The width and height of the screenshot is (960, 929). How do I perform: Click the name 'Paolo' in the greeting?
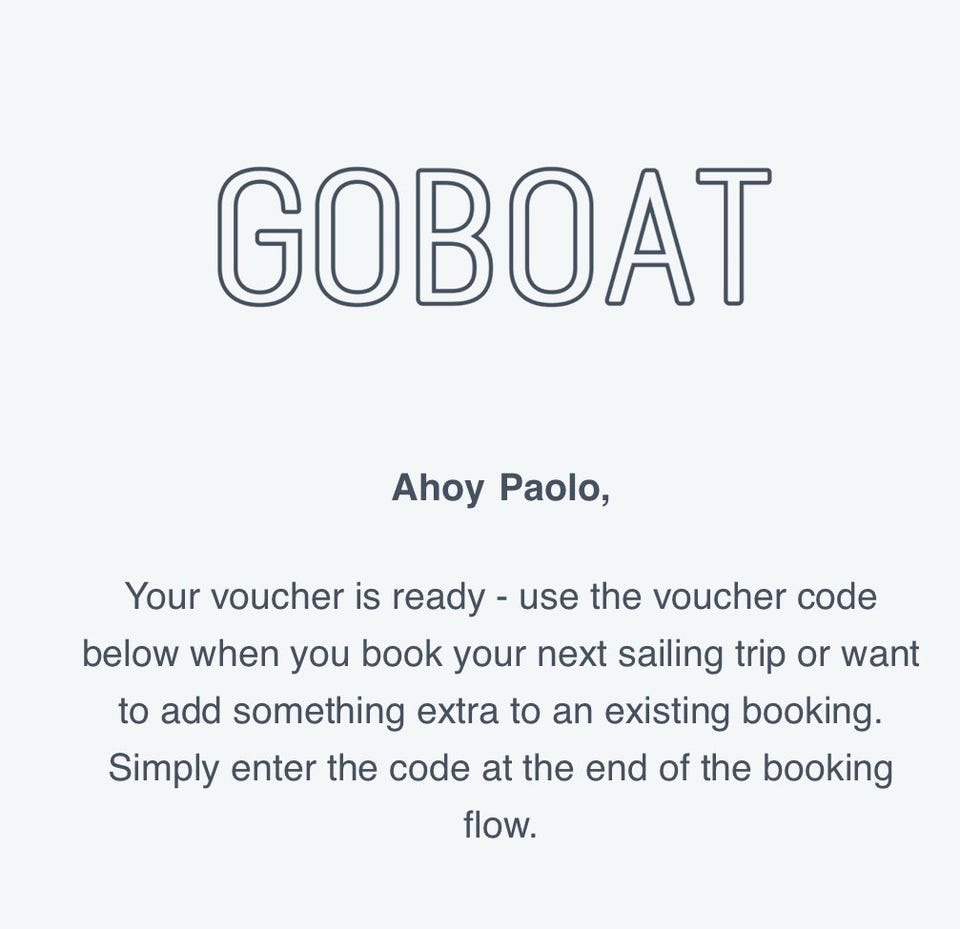tap(551, 488)
